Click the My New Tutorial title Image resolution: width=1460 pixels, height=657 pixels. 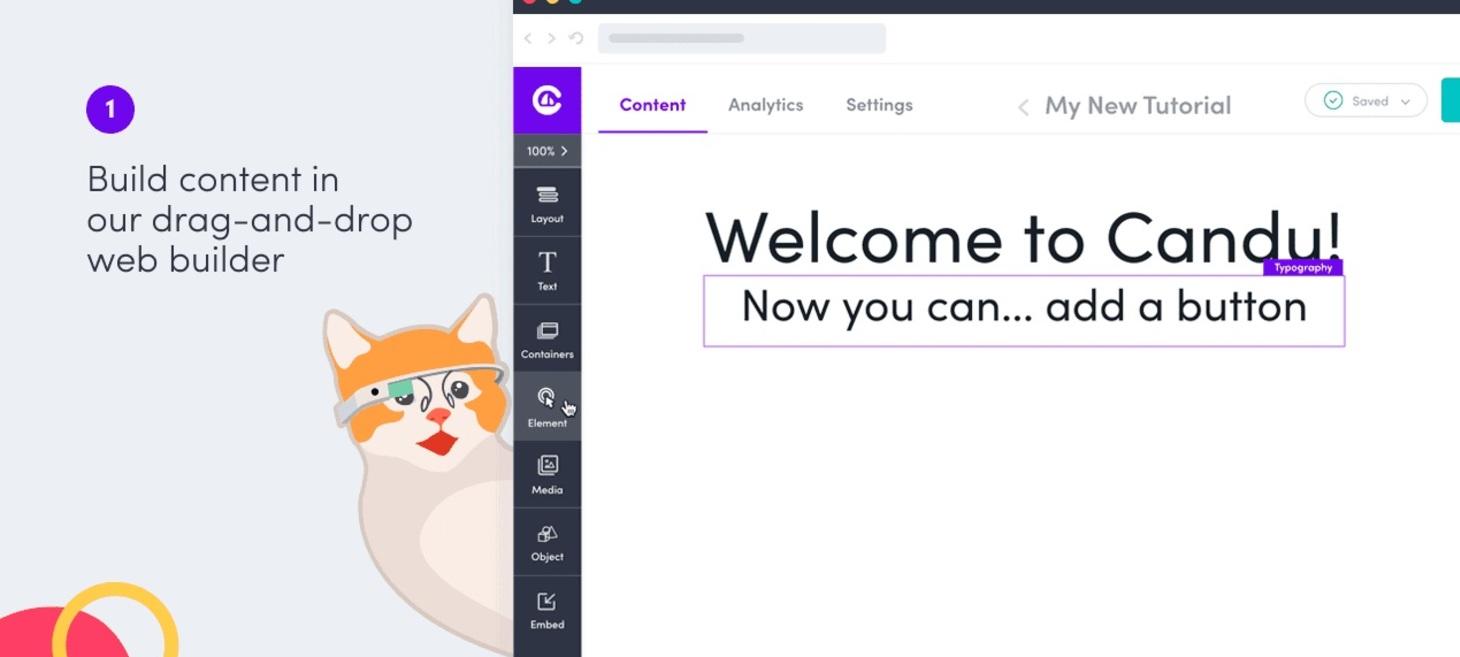[x=1138, y=106]
